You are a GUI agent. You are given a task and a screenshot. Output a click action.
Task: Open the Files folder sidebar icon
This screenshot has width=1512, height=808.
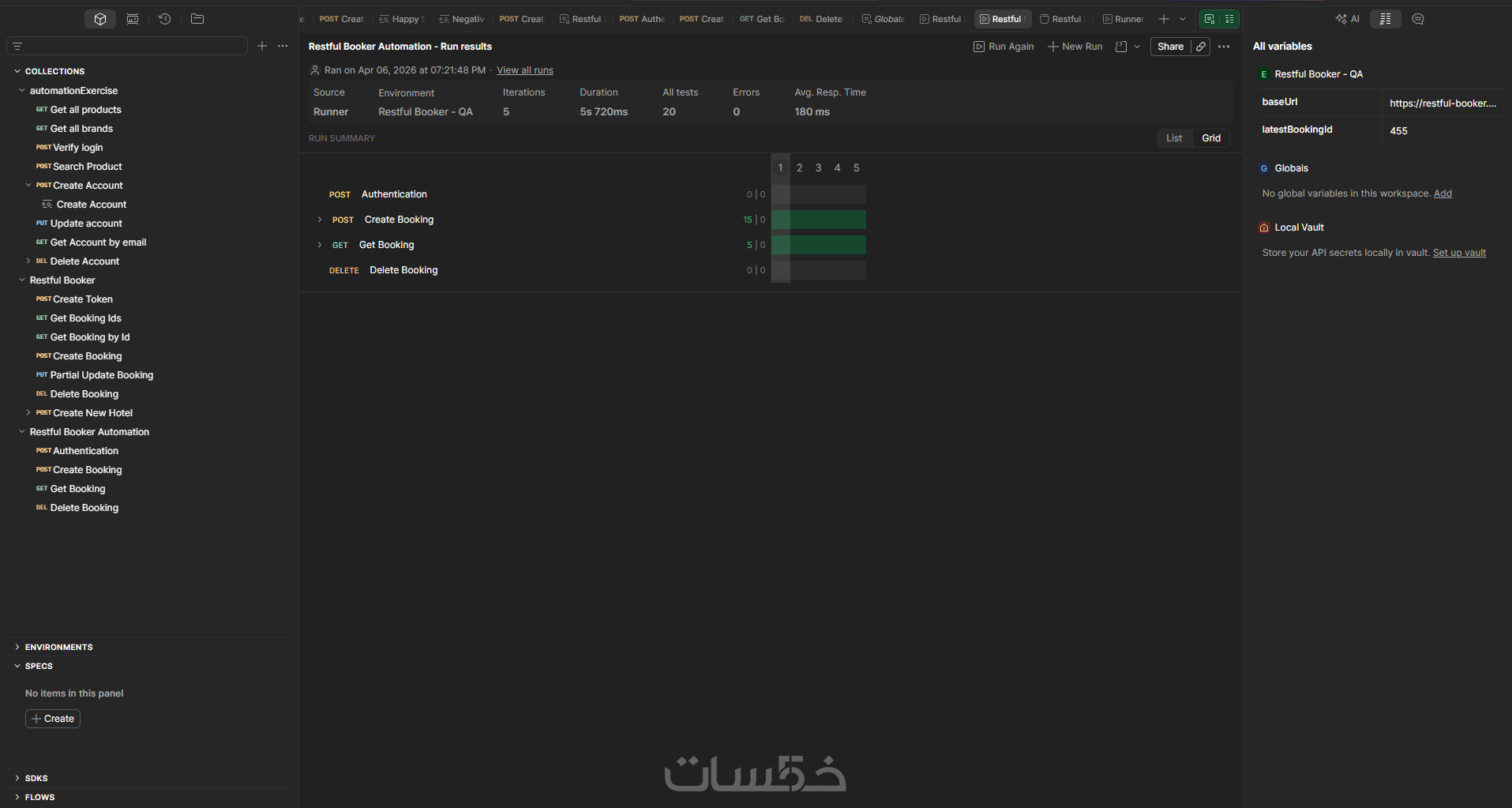[197, 19]
